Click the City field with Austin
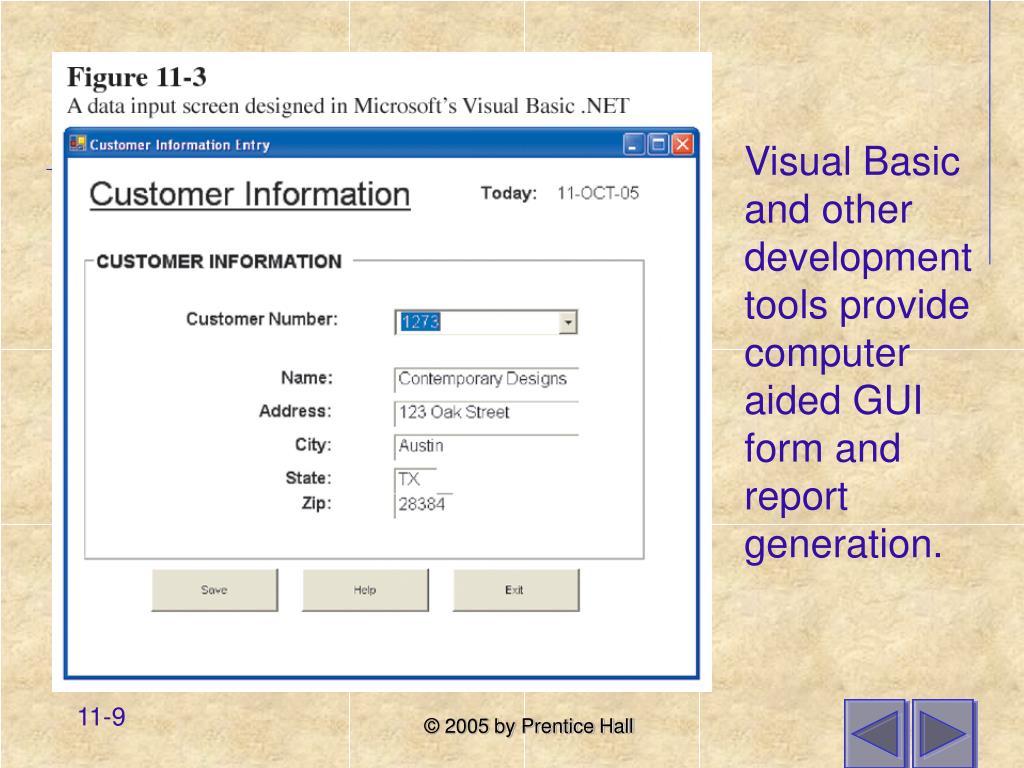Viewport: 1024px width, 768px height. [x=487, y=447]
